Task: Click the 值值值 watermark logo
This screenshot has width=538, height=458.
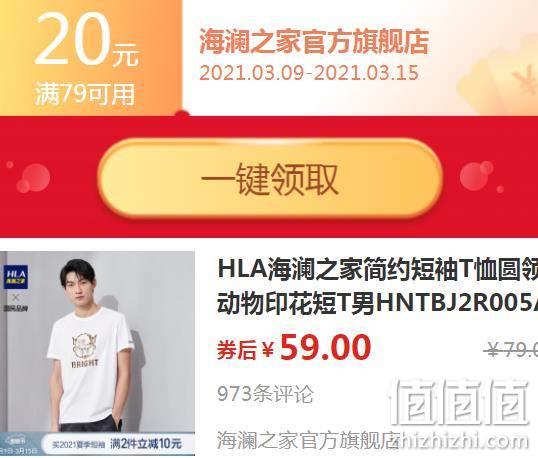Action: point(458,401)
